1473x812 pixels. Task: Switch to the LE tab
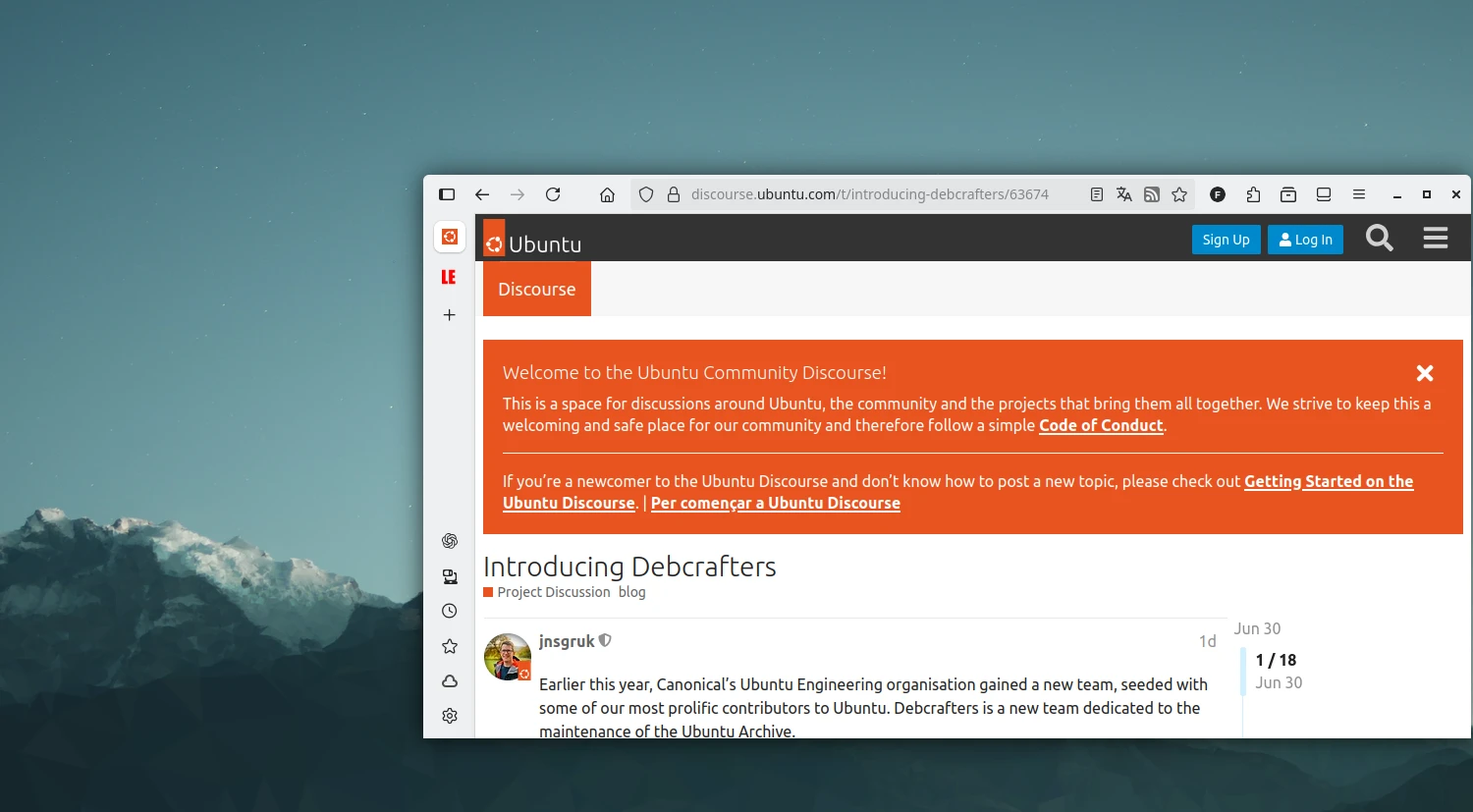[x=449, y=277]
